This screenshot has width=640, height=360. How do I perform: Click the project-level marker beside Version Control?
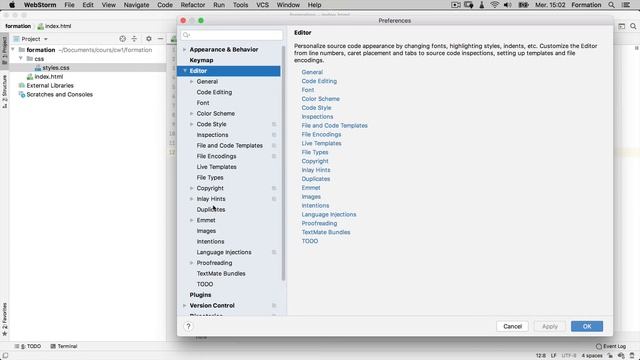point(274,305)
